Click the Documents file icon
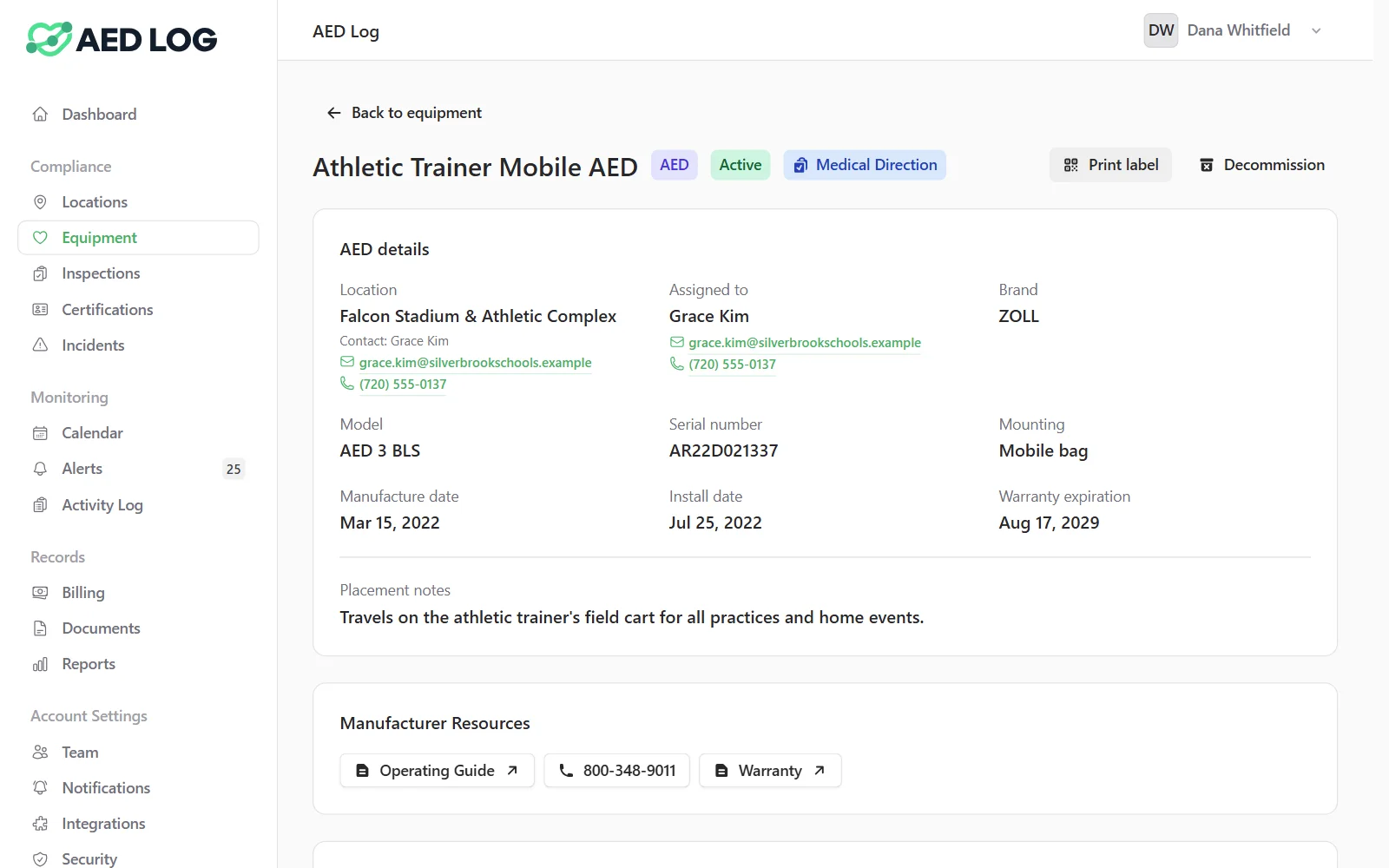The image size is (1389, 868). [40, 628]
